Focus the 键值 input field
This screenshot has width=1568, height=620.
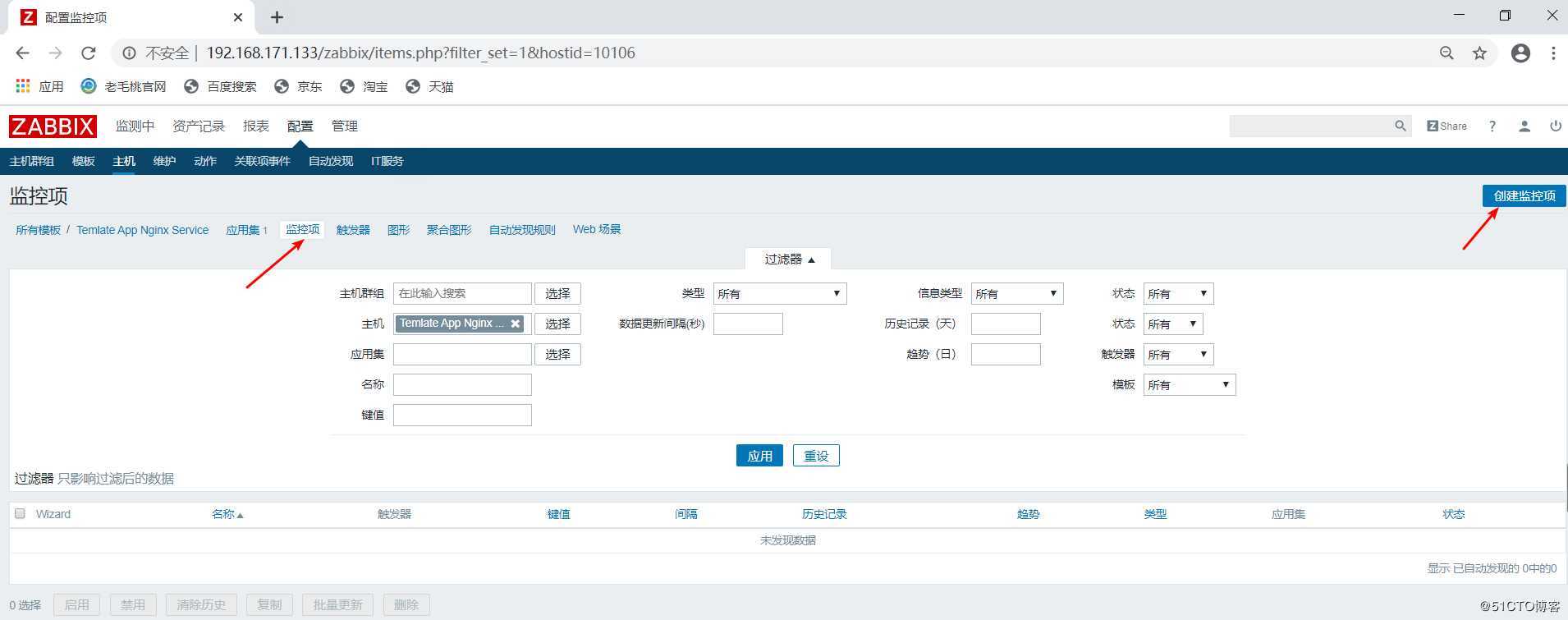(462, 416)
